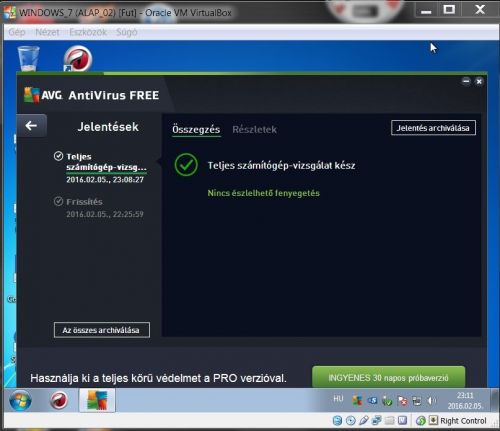The image size is (500, 431).
Task: Click 'Teljes számítógép-vizsgálat kész' text
Action: point(281,165)
